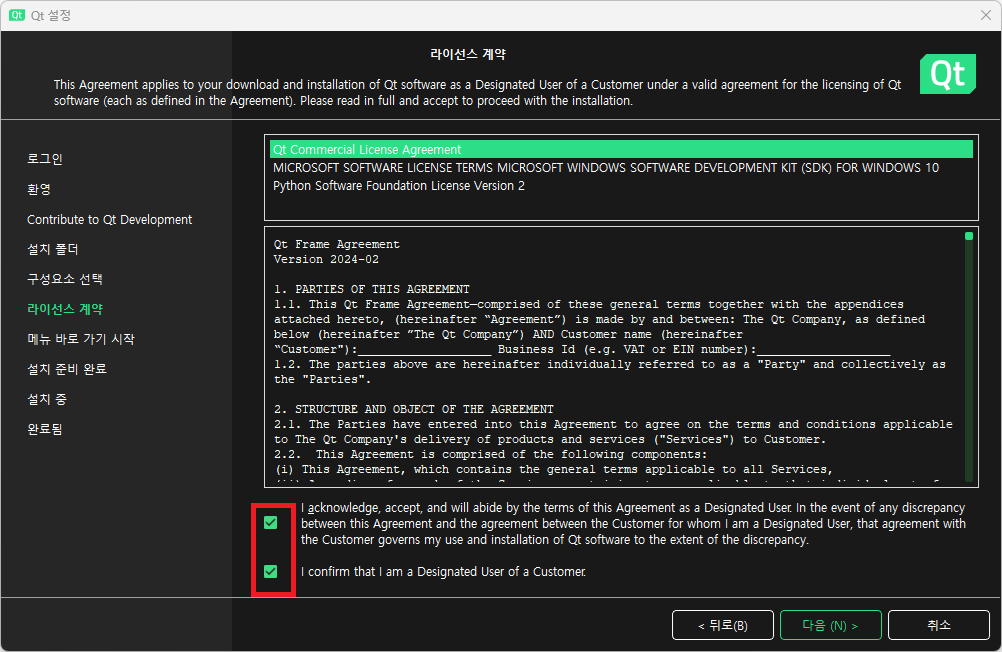The image size is (1002, 652).
Task: Close the Qt 설정 window
Action: [x=985, y=15]
